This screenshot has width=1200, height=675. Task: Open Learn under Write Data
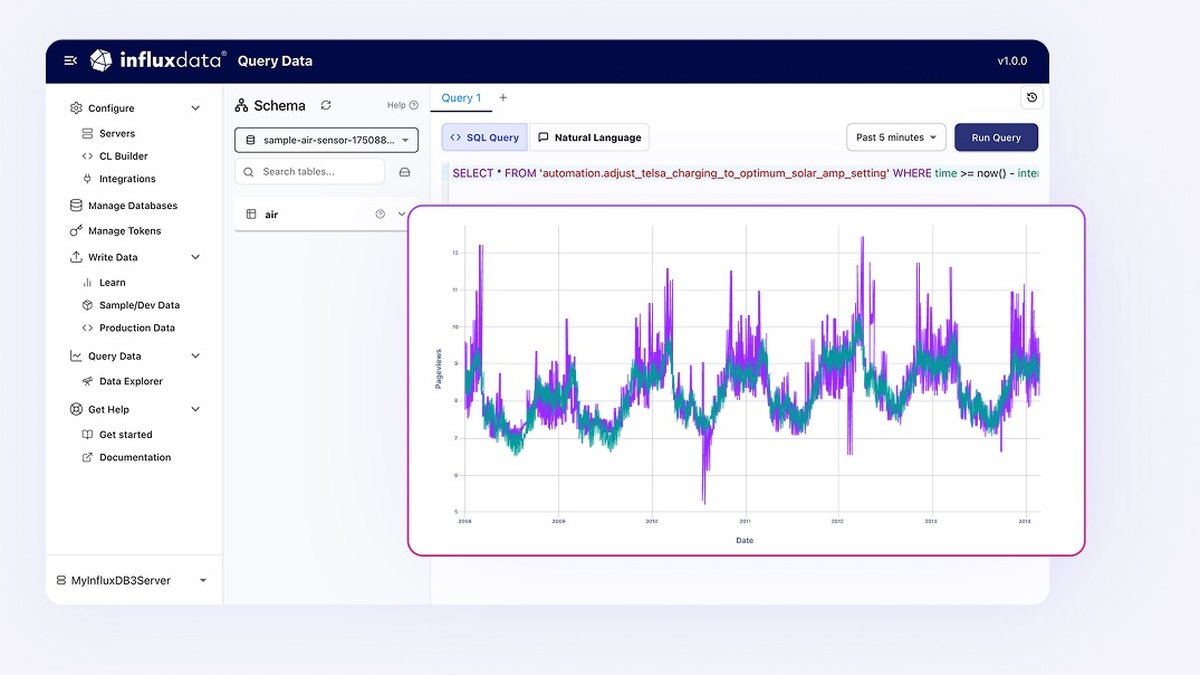pos(112,283)
